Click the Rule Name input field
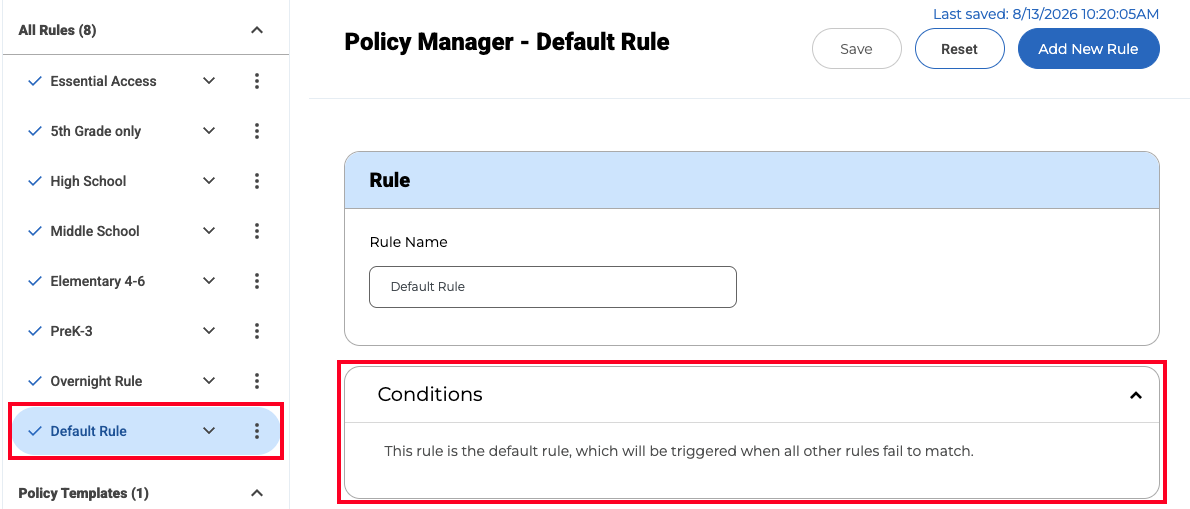Viewport: 1190px width, 509px height. (x=552, y=287)
